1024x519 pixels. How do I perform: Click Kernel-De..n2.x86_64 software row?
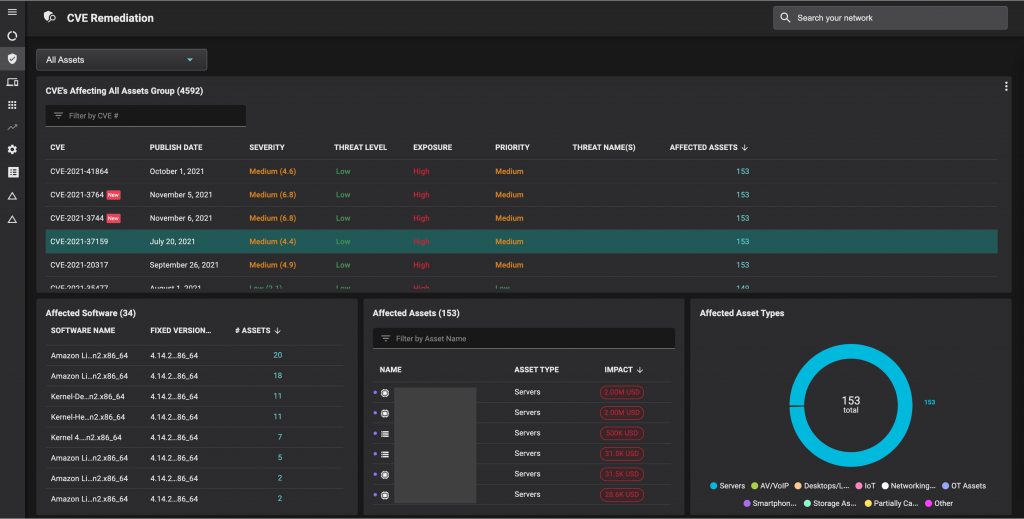click(195, 396)
